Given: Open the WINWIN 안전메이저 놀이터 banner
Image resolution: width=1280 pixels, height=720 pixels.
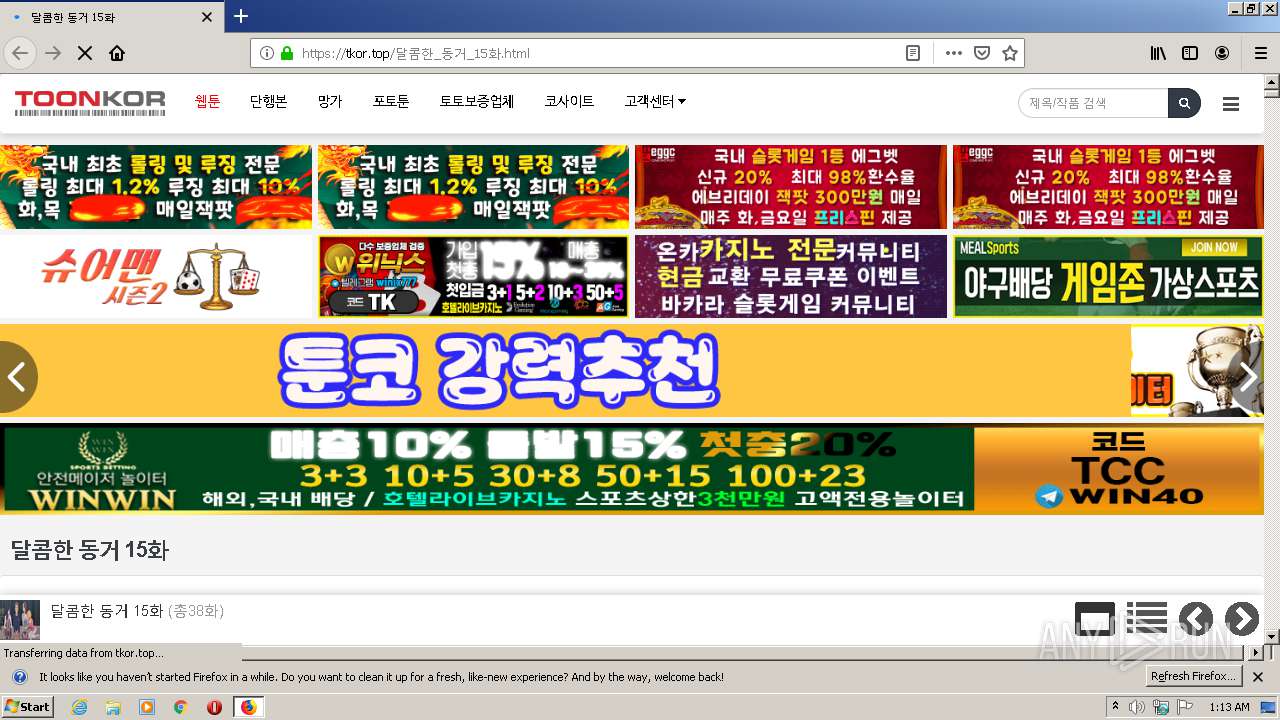Looking at the screenshot, I should (632, 469).
